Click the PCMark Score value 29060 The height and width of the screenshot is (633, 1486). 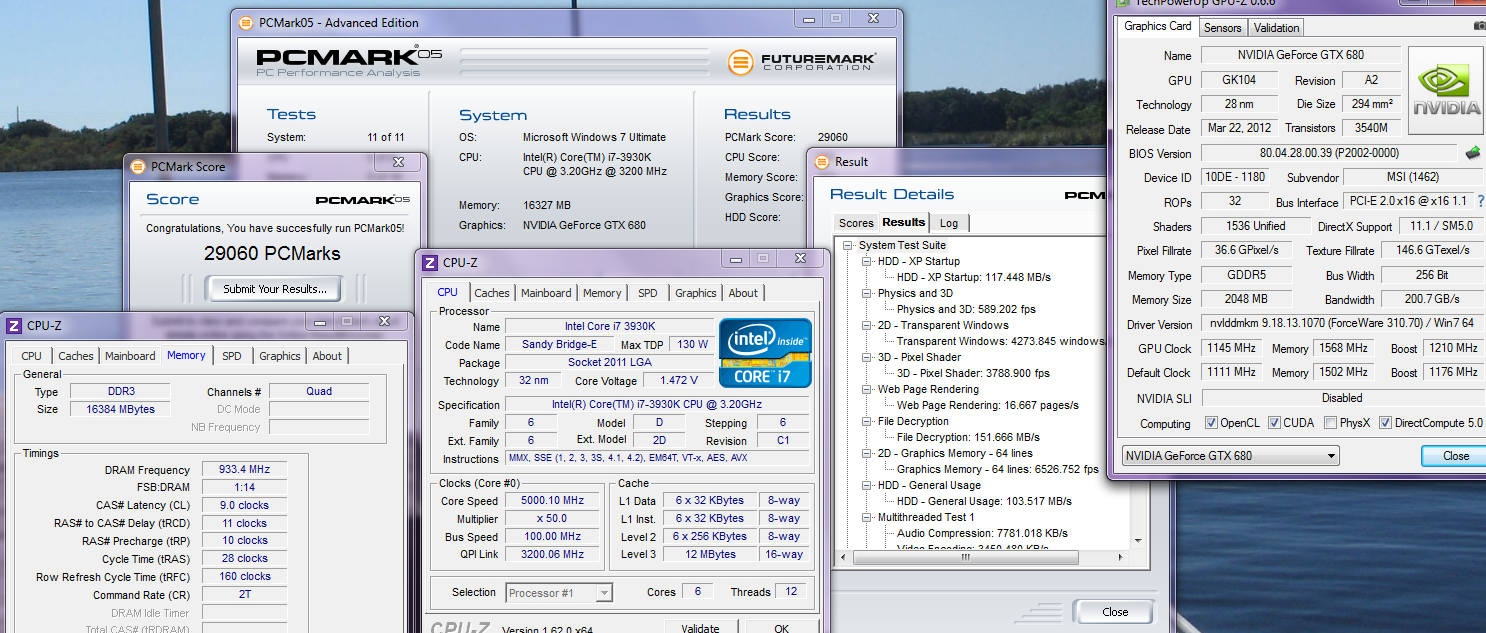832,137
